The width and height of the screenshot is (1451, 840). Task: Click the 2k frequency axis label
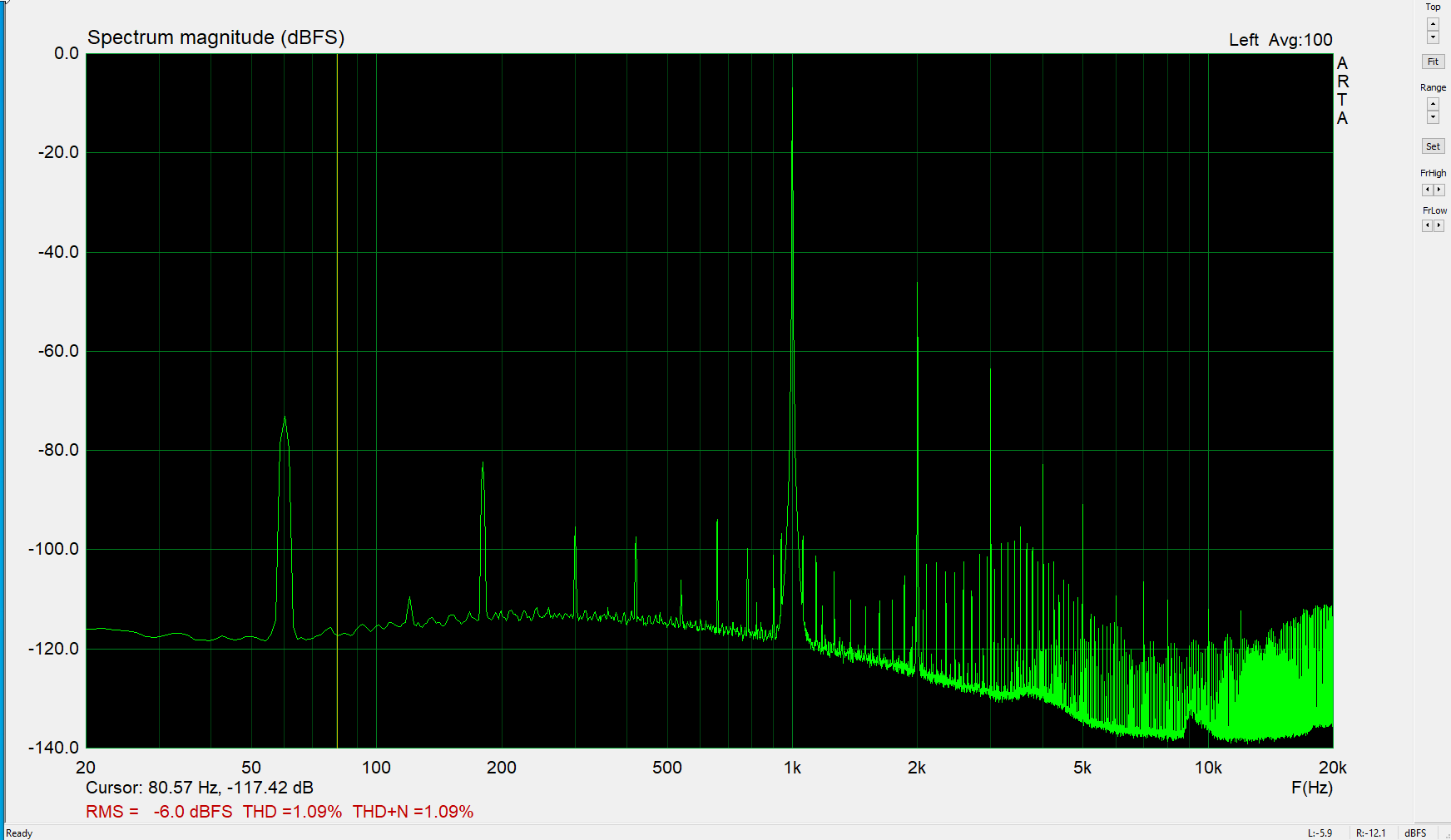[917, 768]
